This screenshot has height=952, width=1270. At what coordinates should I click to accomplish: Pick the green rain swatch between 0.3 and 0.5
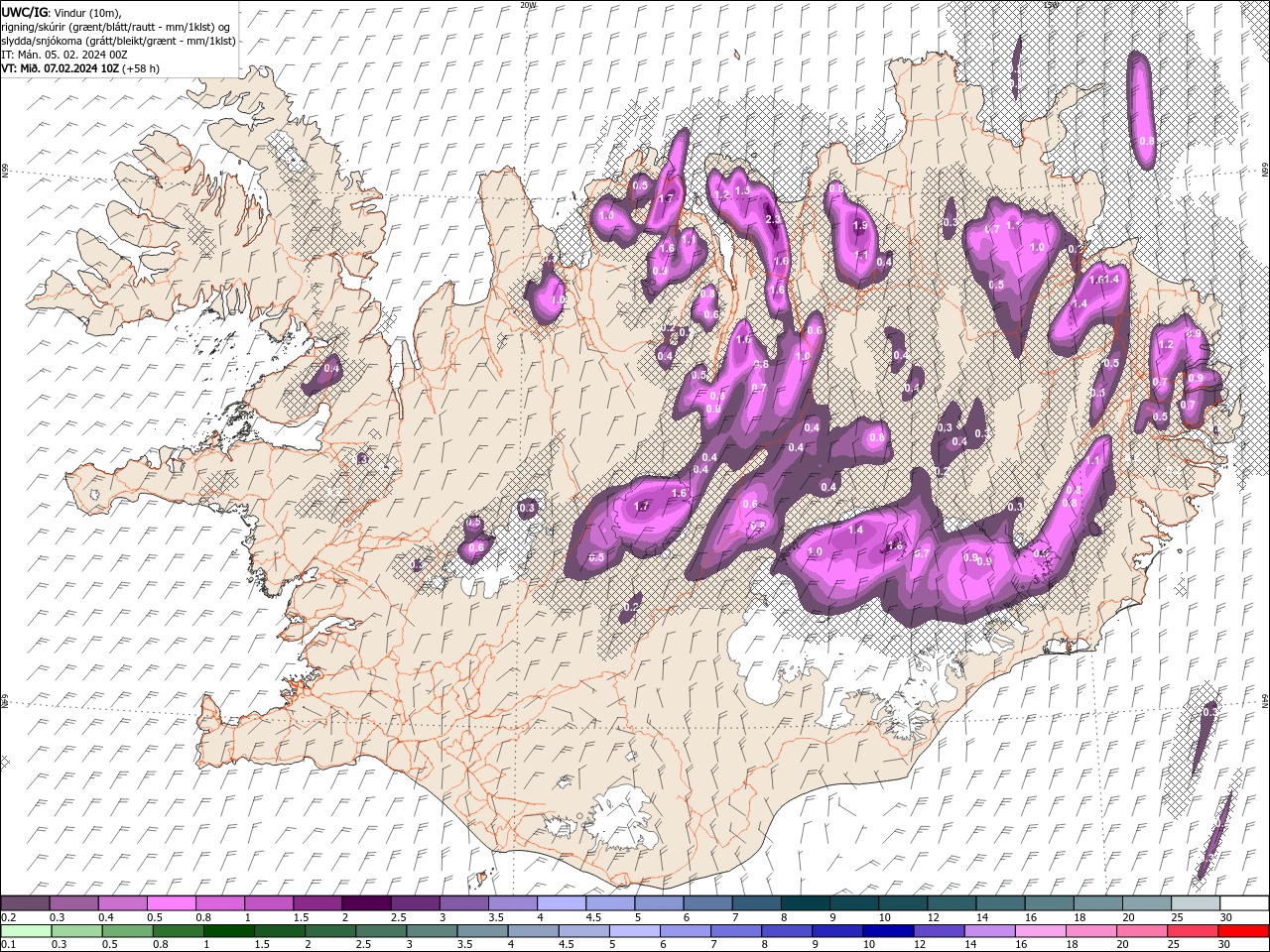[77, 931]
